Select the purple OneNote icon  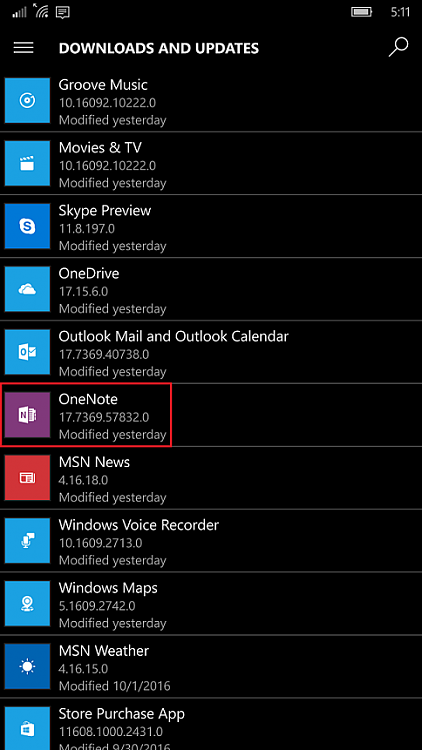coord(27,415)
